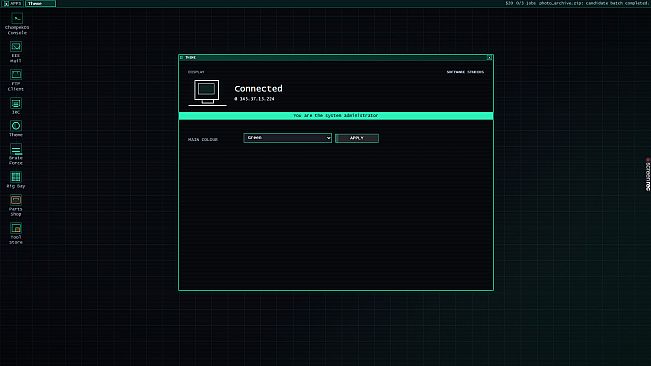Open the Parts Shop icon

(16, 205)
